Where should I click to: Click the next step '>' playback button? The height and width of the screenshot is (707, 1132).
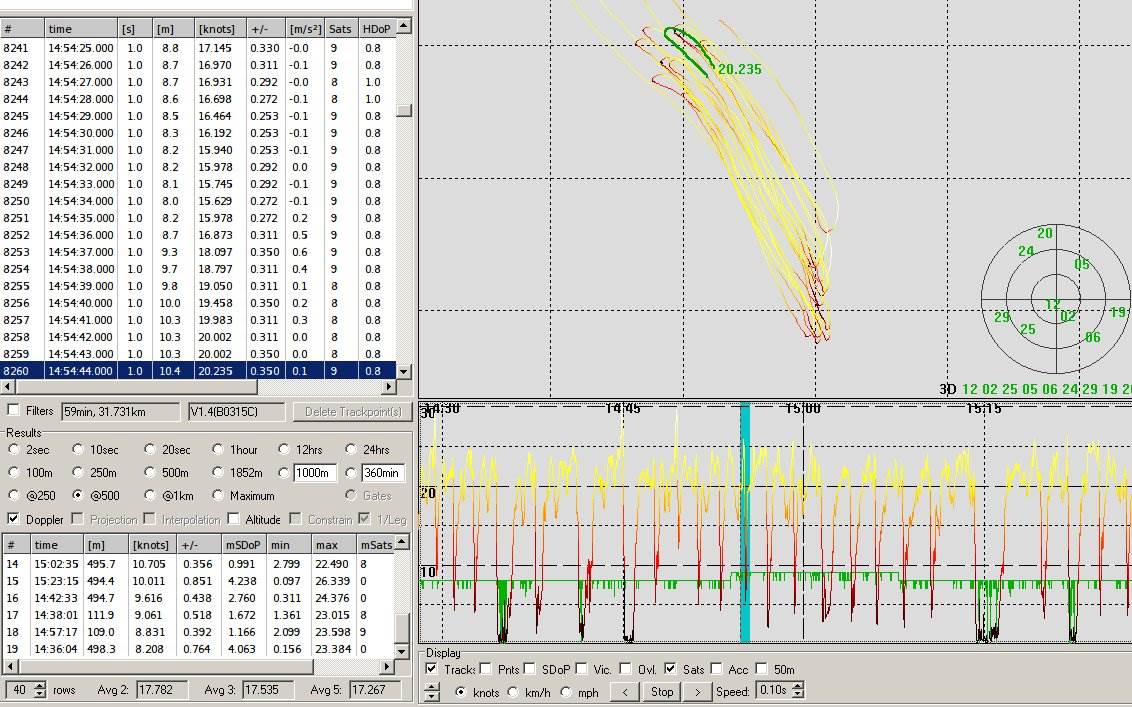699,691
